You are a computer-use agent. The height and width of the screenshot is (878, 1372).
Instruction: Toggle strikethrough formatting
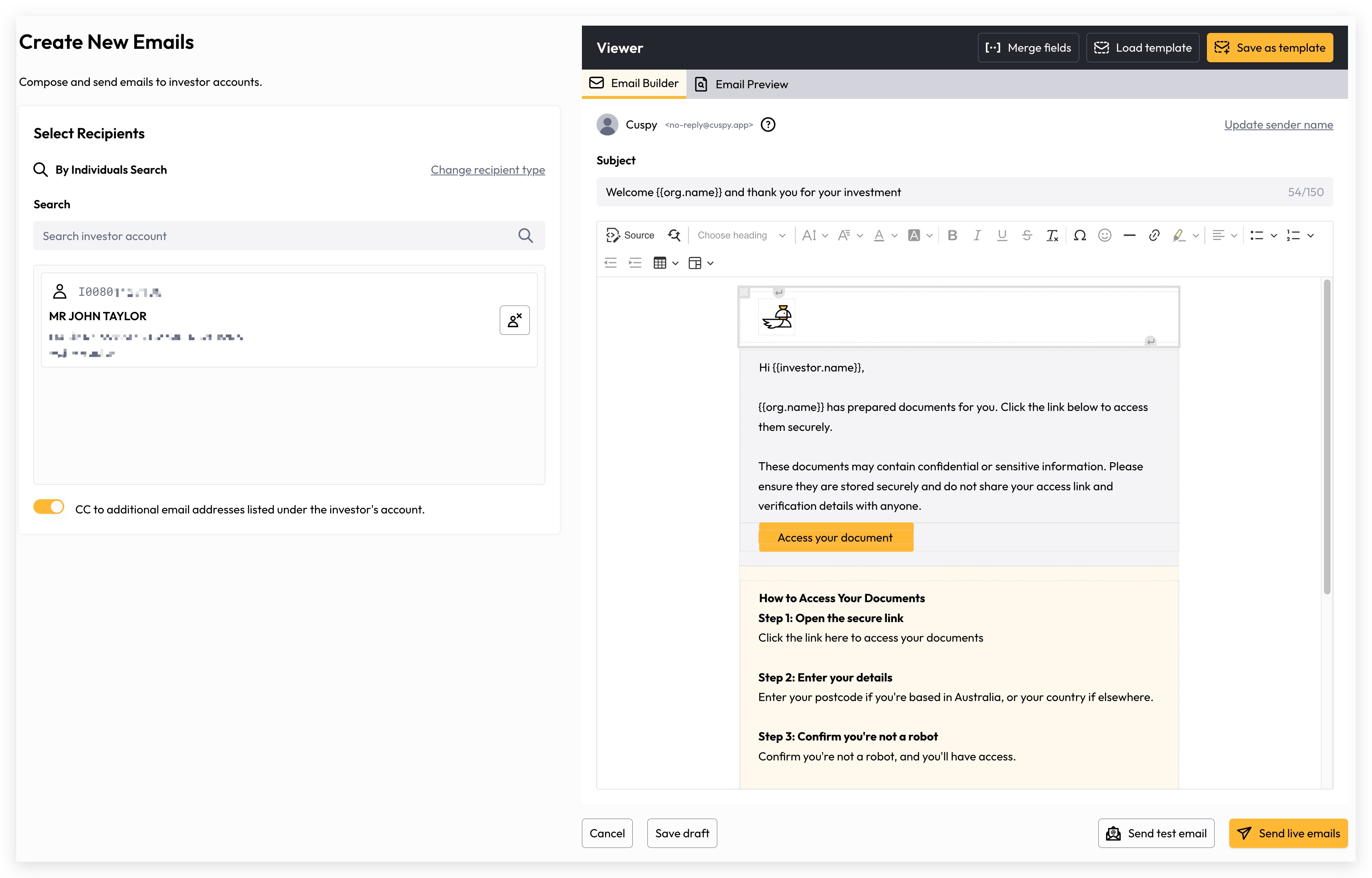1027,235
